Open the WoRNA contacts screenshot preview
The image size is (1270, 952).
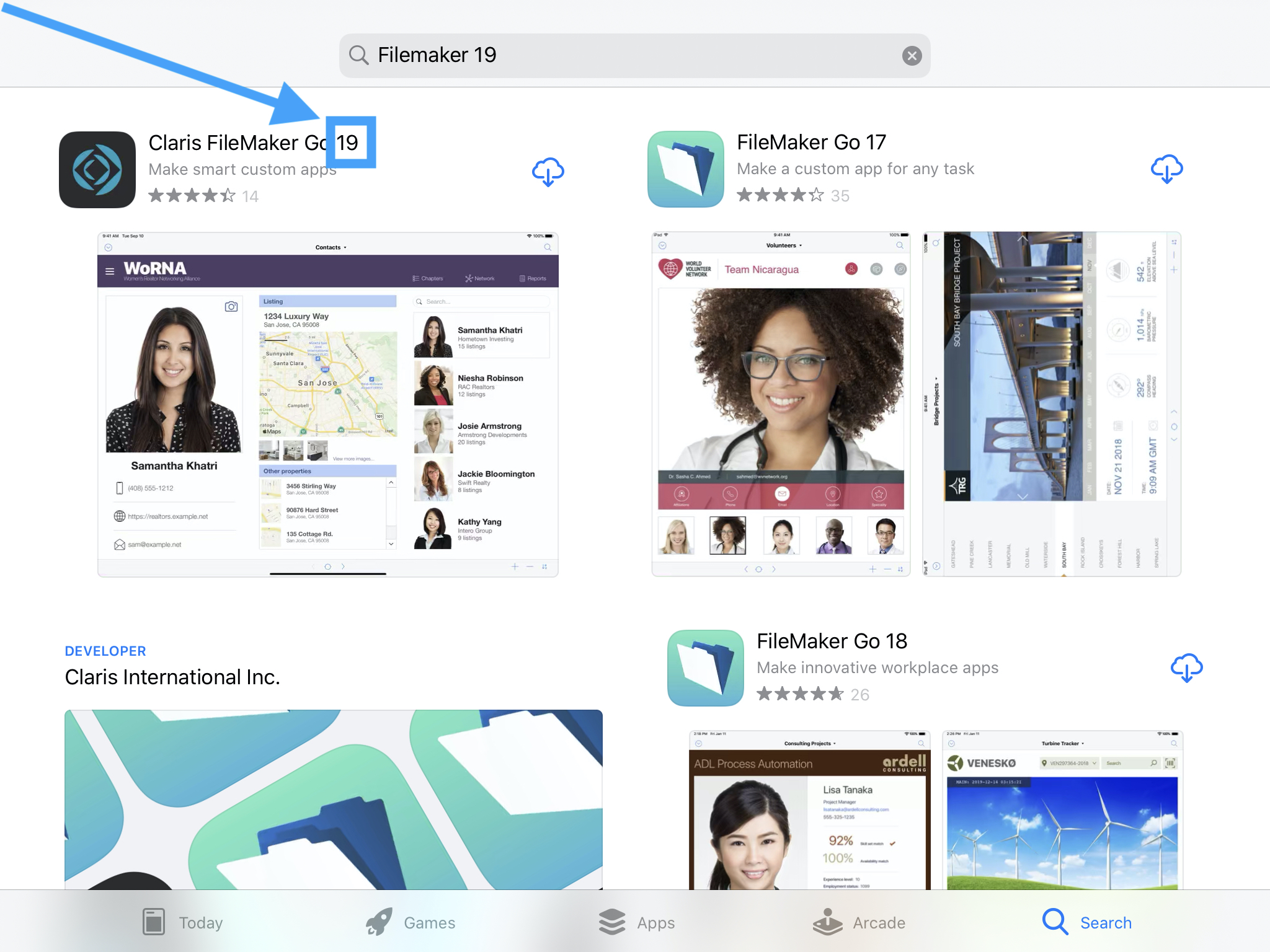point(327,403)
